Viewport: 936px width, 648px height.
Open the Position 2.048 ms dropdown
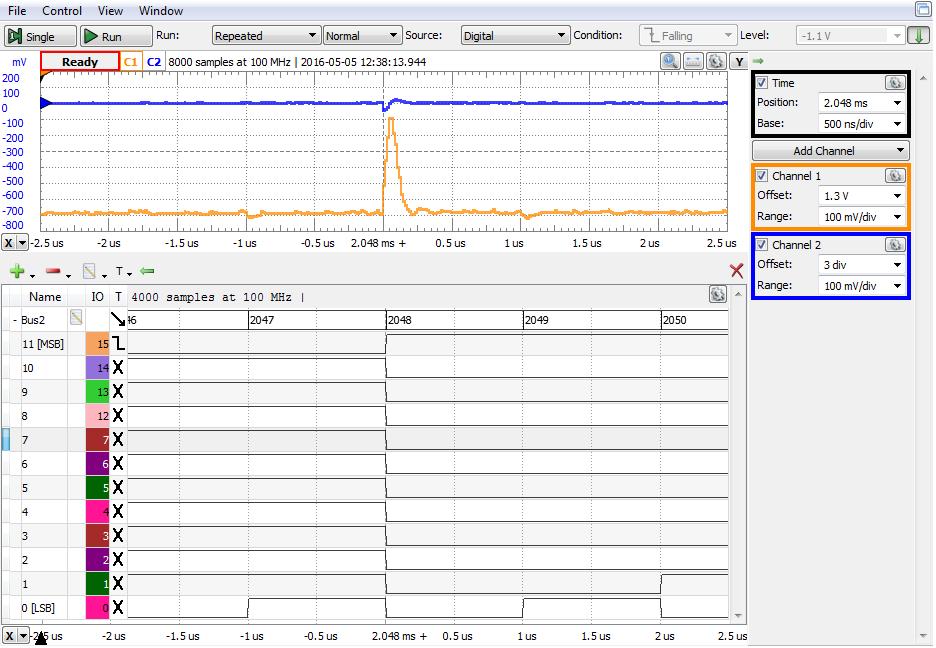click(x=861, y=103)
